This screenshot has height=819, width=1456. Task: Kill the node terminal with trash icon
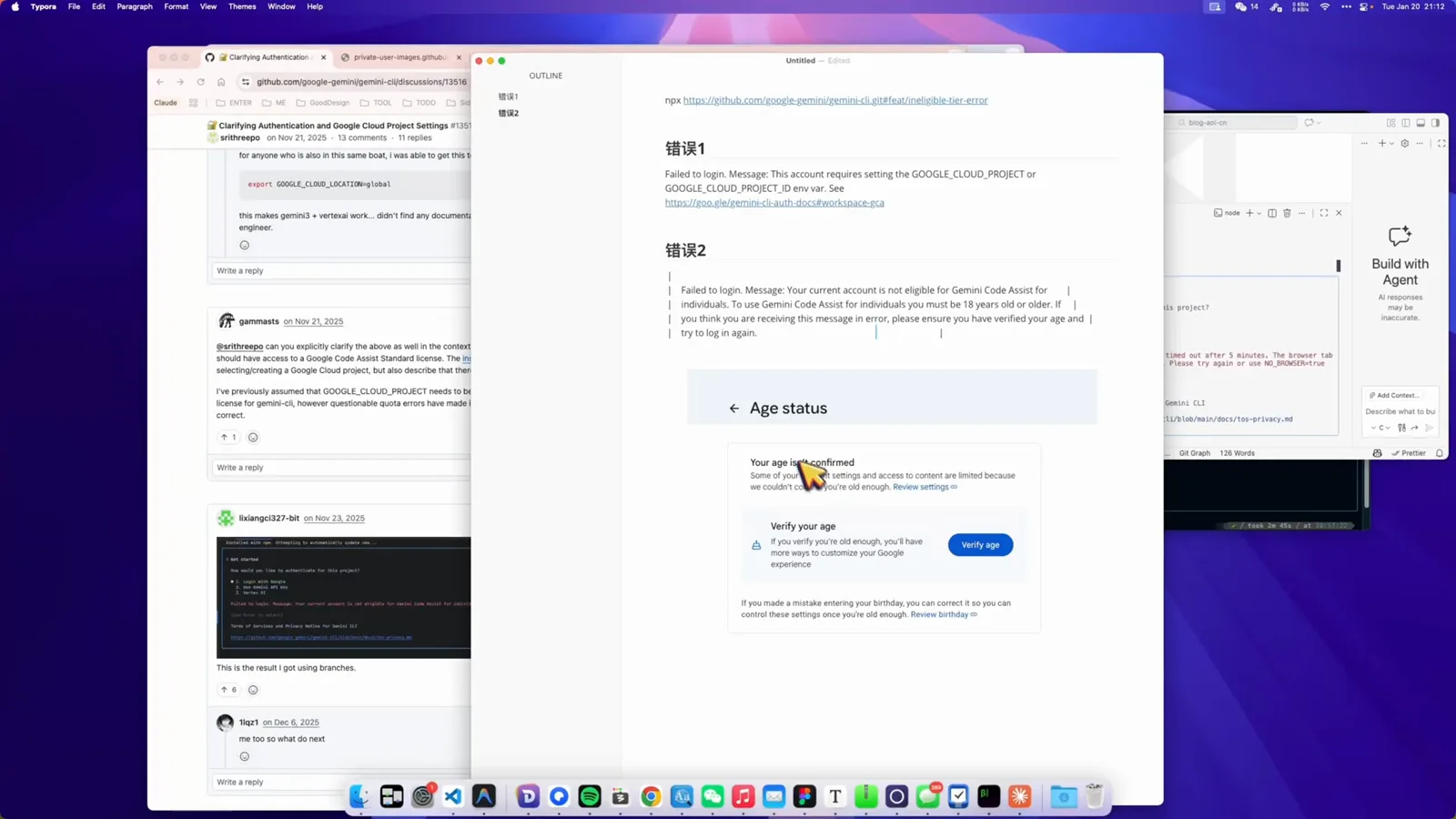[1287, 213]
